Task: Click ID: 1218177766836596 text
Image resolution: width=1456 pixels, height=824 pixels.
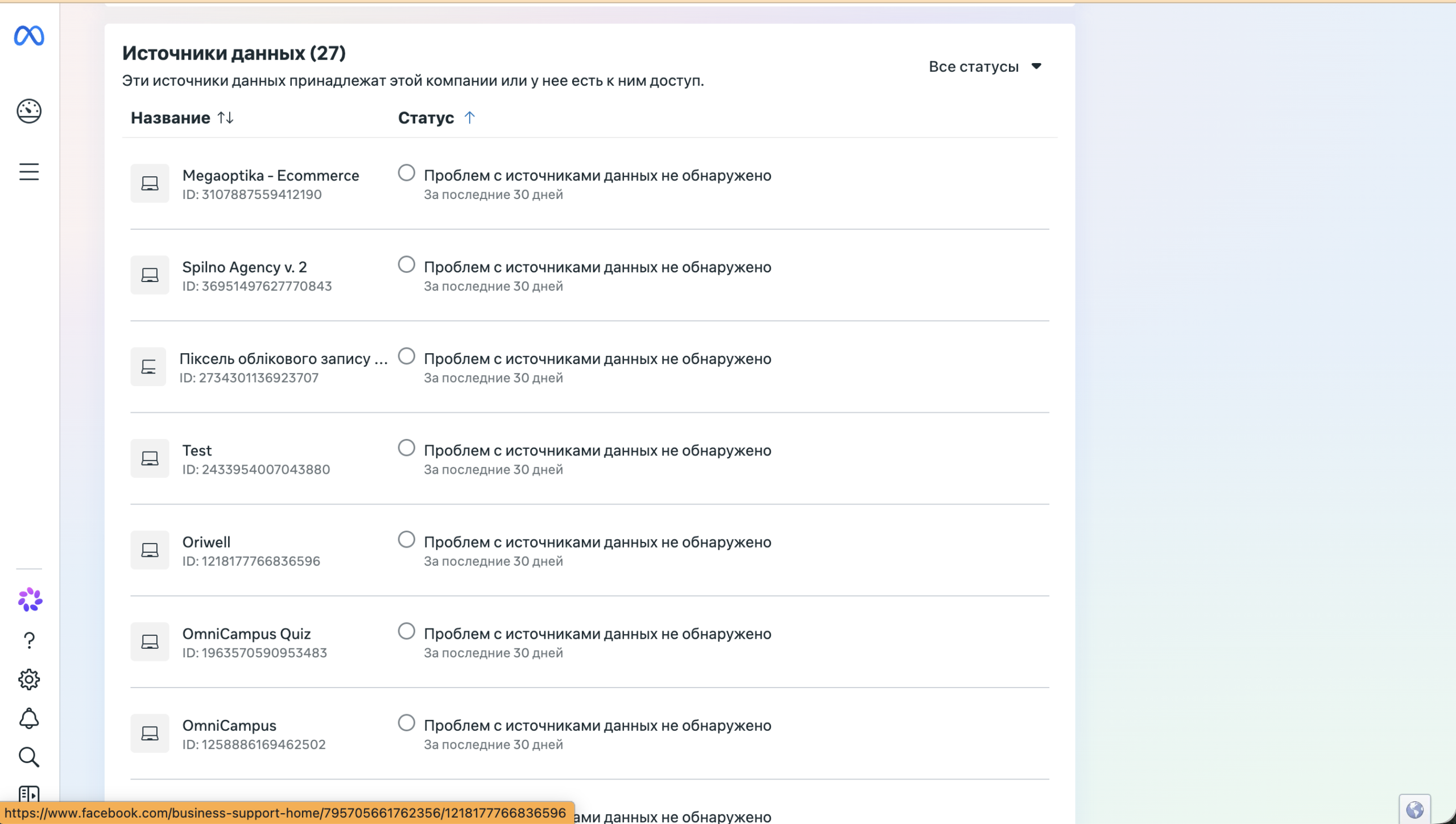Action: (x=251, y=561)
